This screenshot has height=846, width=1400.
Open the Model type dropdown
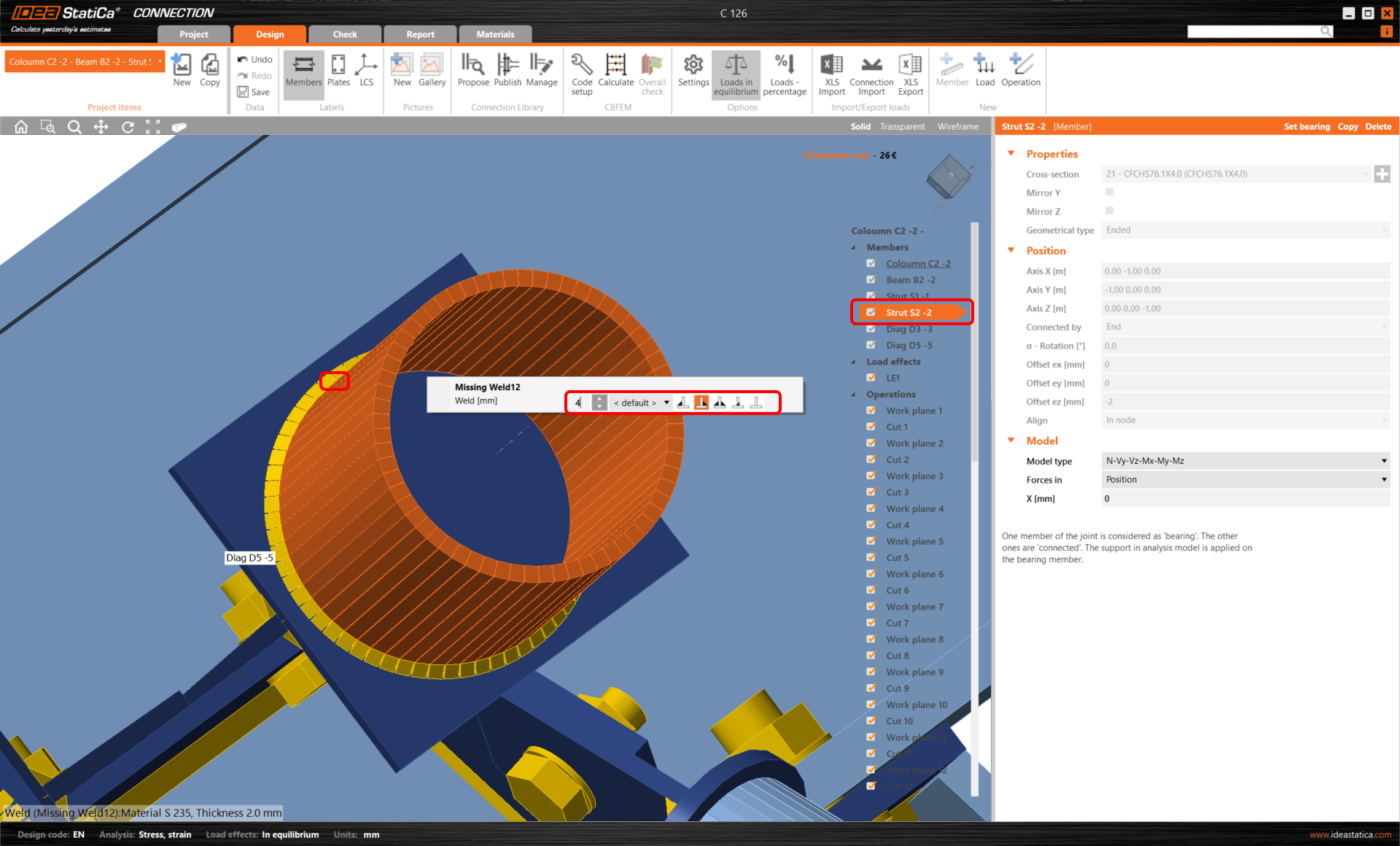[x=1244, y=461]
